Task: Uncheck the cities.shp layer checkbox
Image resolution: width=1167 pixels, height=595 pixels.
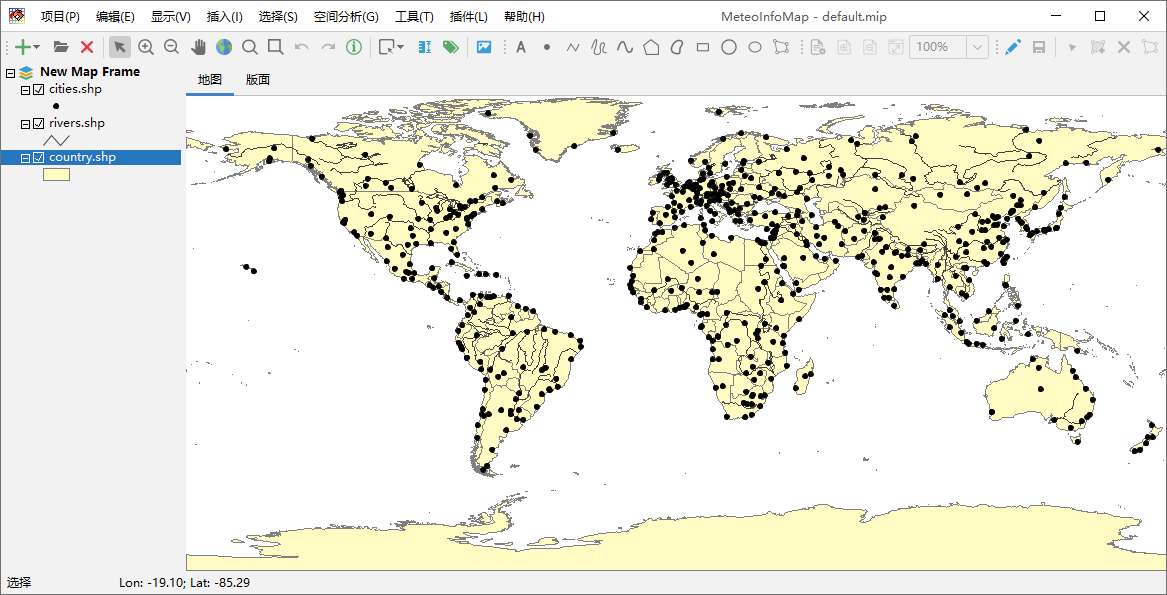Action: click(x=39, y=90)
